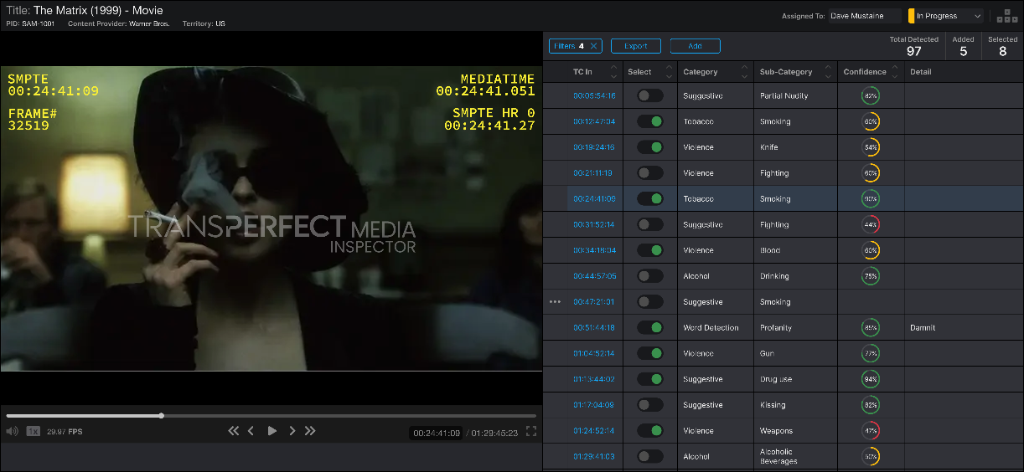This screenshot has width=1024, height=472.
Task: Mute audio with the speaker icon
Action: coord(12,431)
